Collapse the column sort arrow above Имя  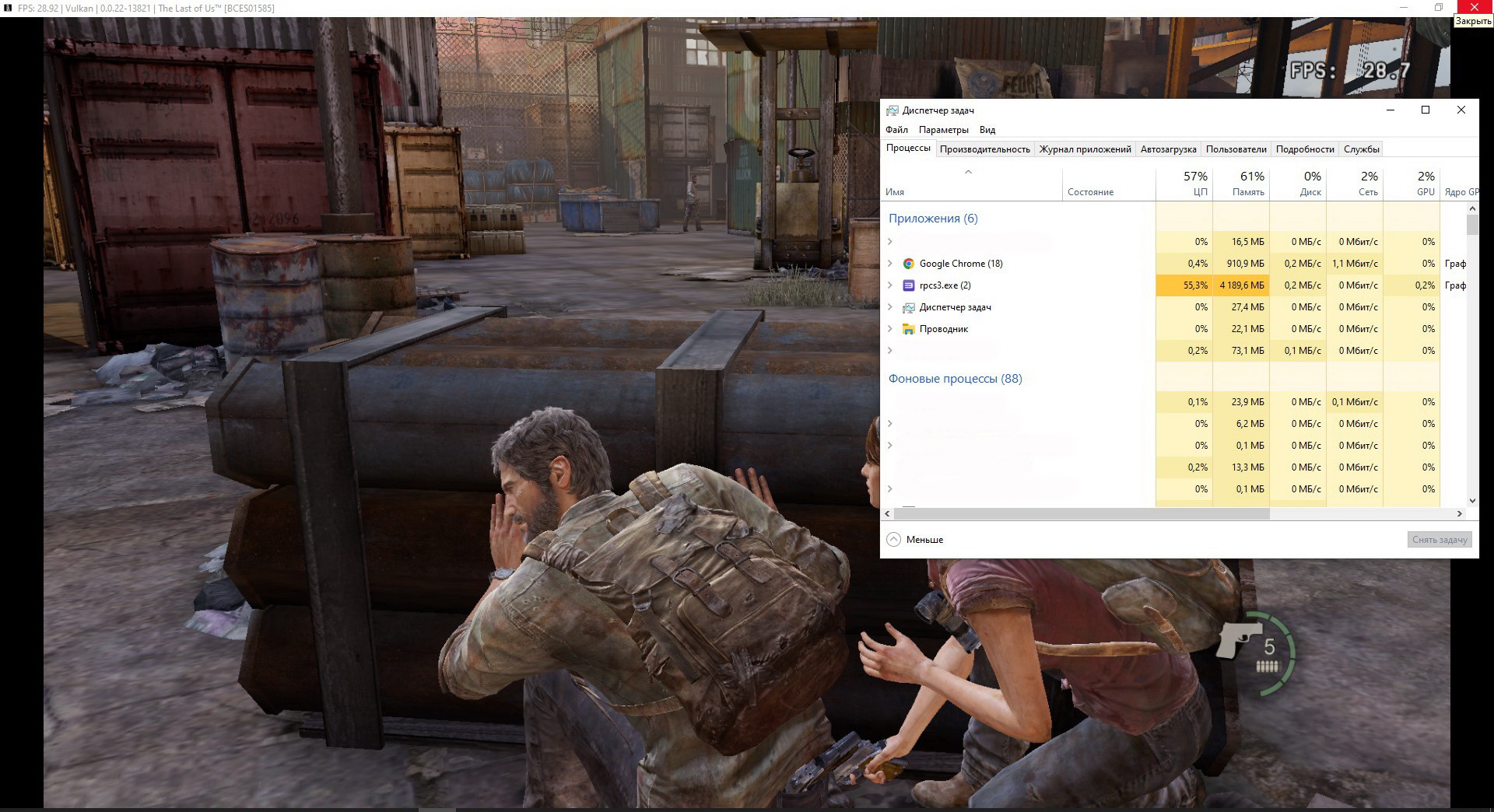(x=969, y=172)
